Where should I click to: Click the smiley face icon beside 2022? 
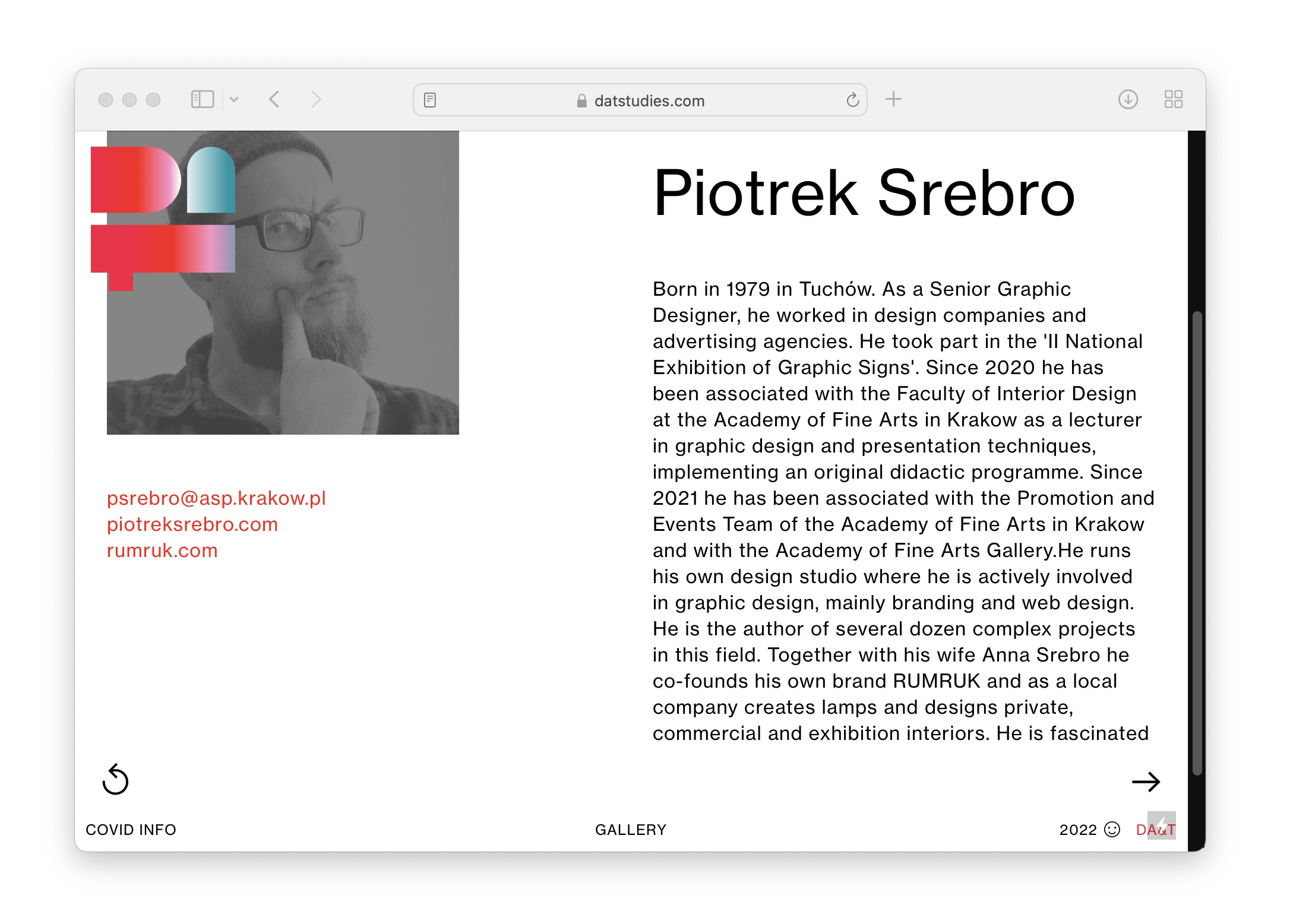(x=1112, y=829)
